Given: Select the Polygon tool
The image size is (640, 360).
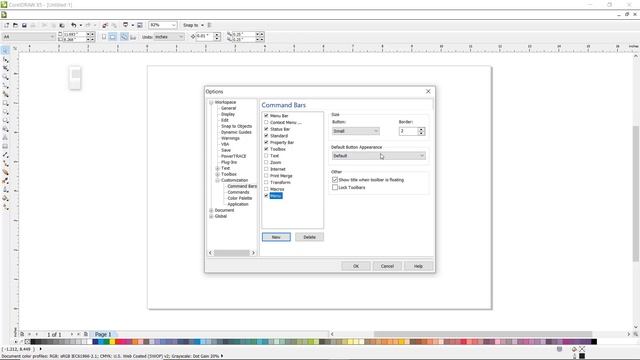Looking at the screenshot, I should pyautogui.click(x=5, y=120).
